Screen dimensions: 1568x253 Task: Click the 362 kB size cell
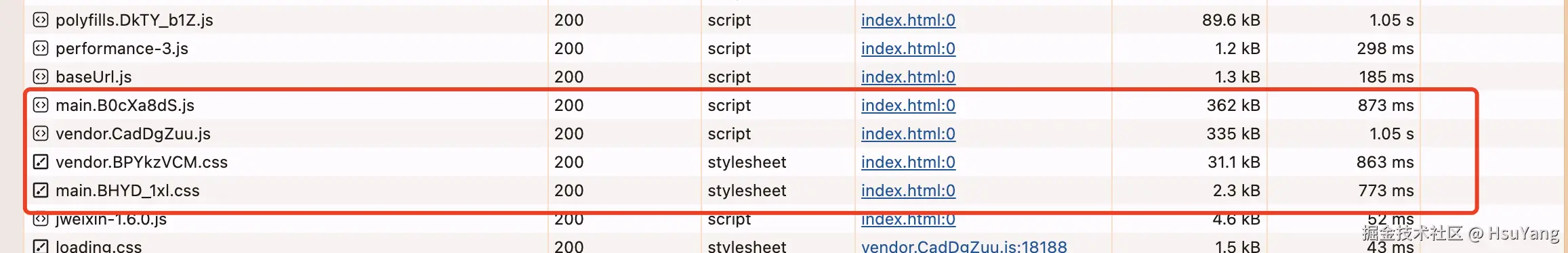pos(1233,106)
